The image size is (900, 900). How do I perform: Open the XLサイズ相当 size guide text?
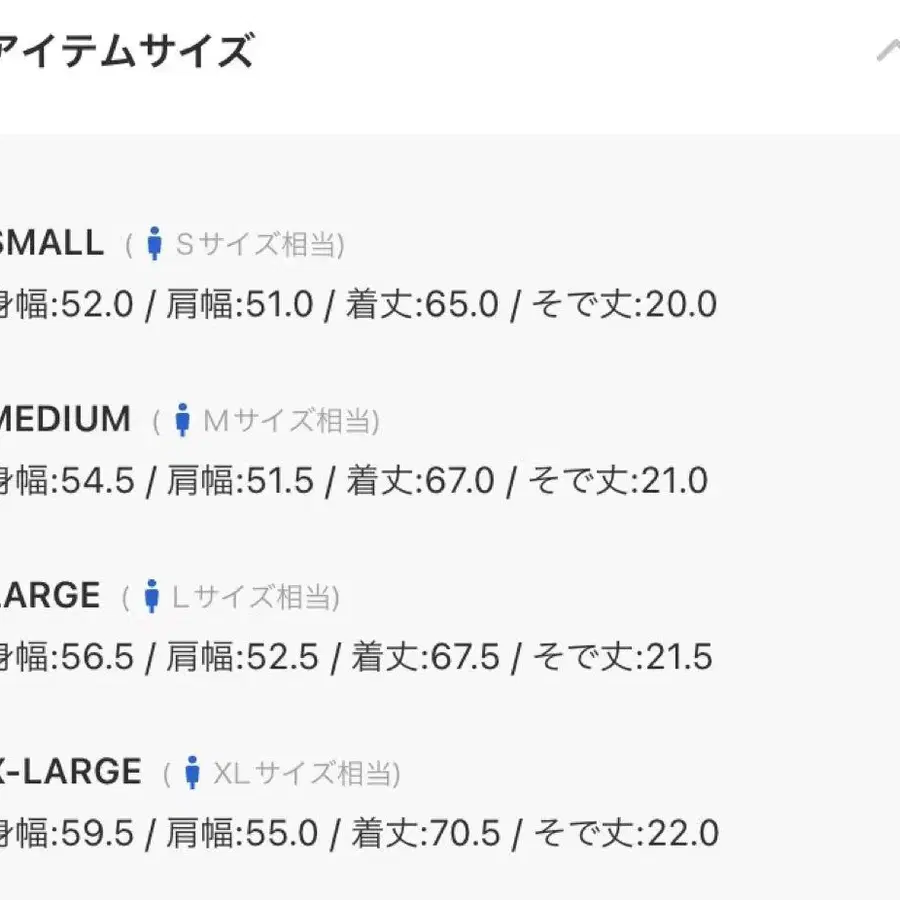click(x=307, y=773)
